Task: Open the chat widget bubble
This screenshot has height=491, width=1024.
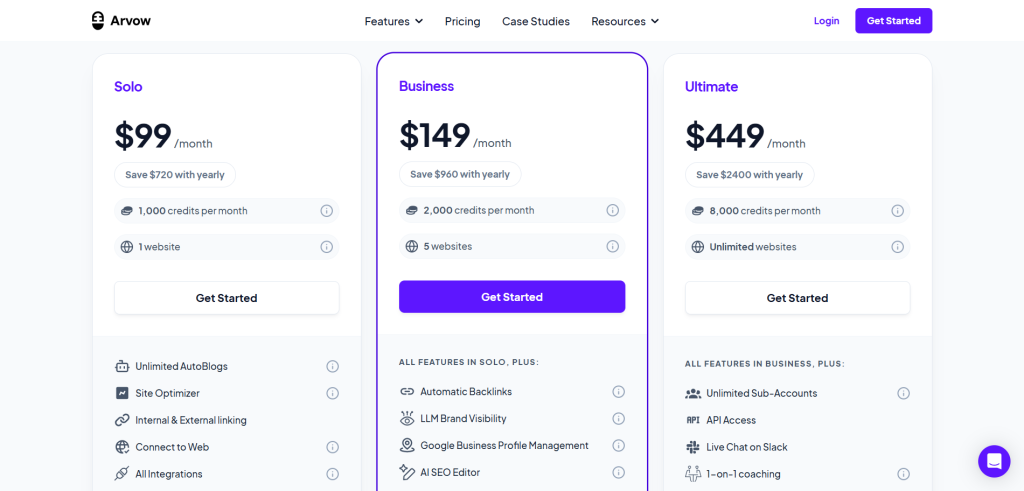Action: click(x=994, y=461)
